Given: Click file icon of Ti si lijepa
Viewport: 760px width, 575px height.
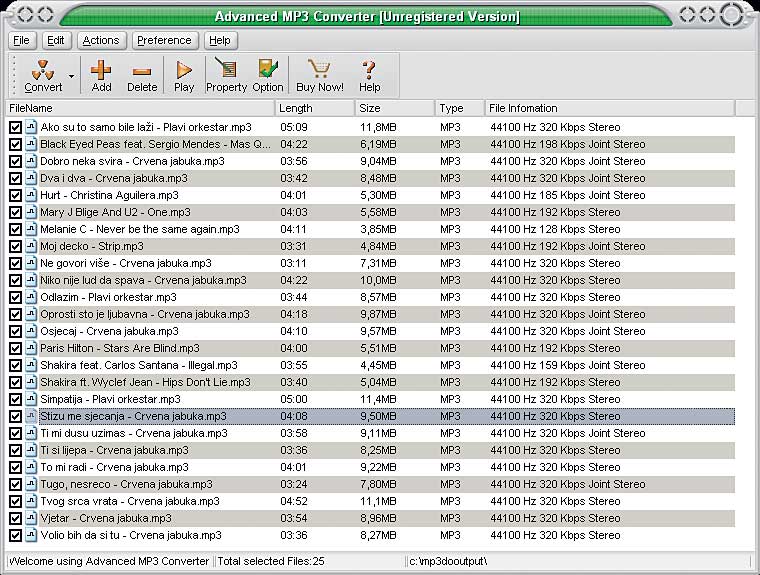Looking at the screenshot, I should click(x=31, y=450).
